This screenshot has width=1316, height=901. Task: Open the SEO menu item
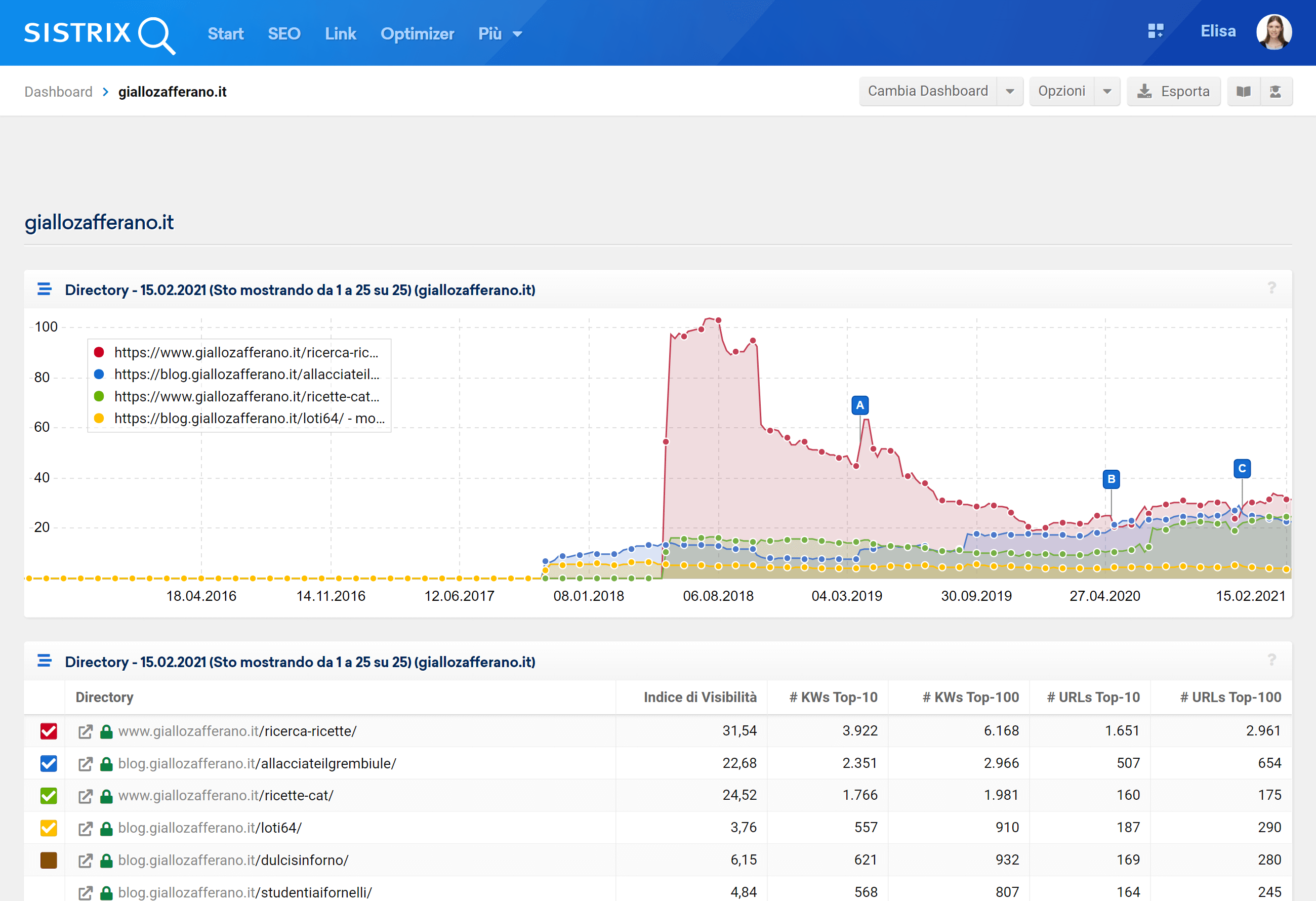pyautogui.click(x=284, y=34)
